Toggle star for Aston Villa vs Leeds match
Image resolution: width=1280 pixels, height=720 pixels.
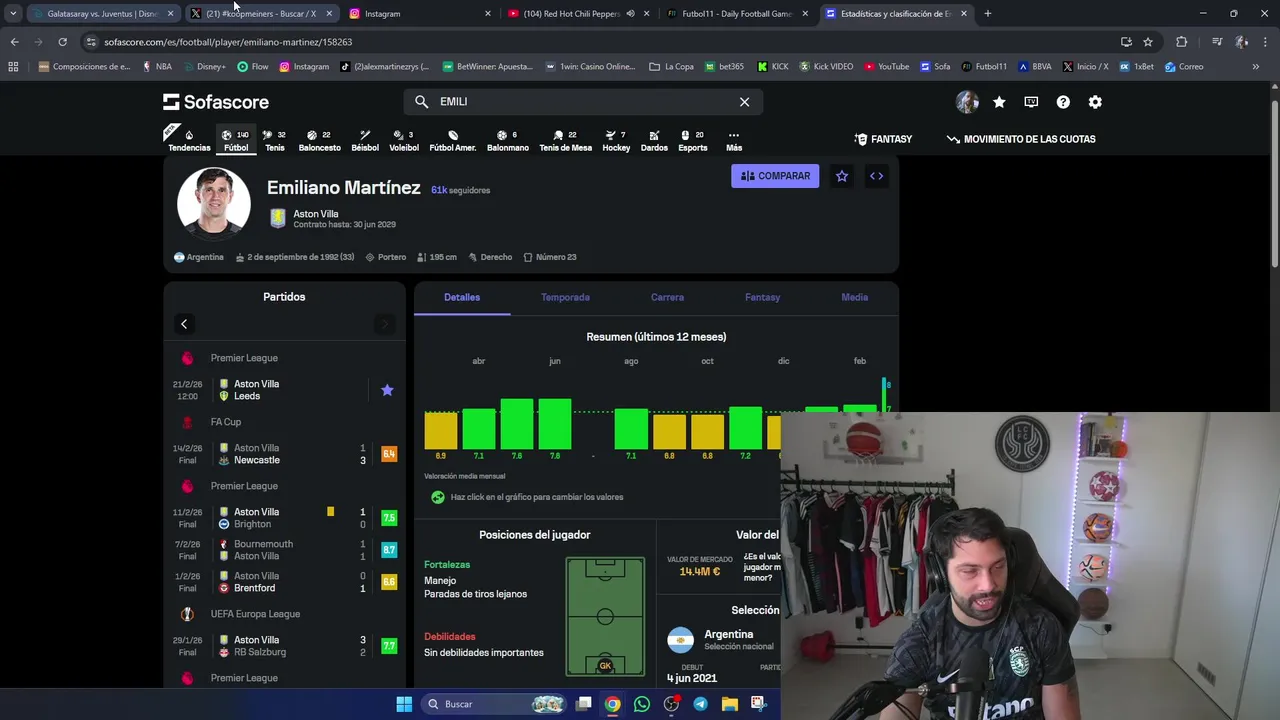coord(387,390)
